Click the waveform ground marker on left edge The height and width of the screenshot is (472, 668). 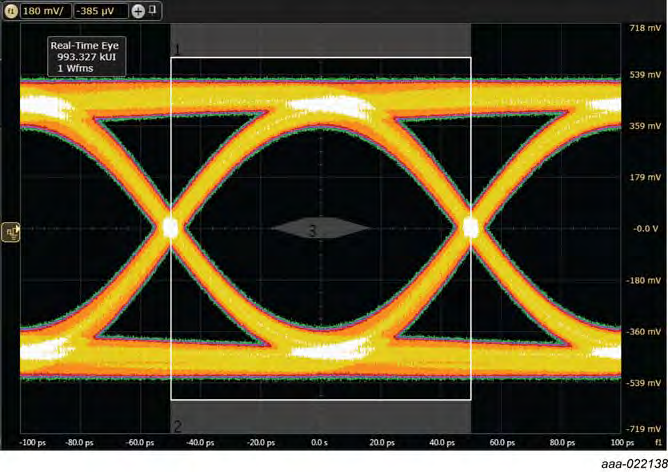tap(12, 232)
